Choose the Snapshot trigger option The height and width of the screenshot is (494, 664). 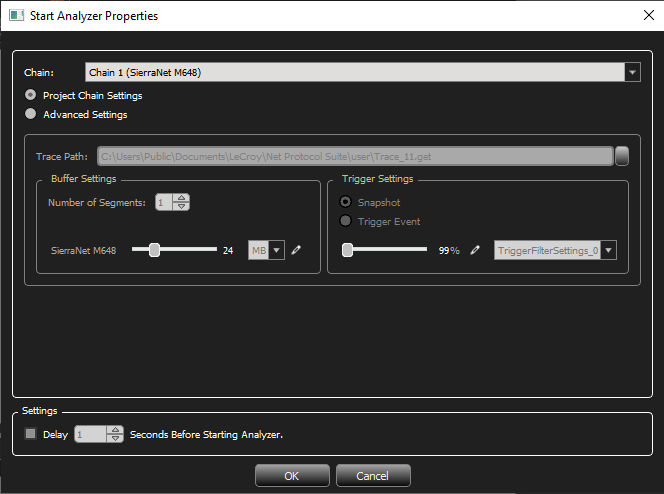point(346,202)
